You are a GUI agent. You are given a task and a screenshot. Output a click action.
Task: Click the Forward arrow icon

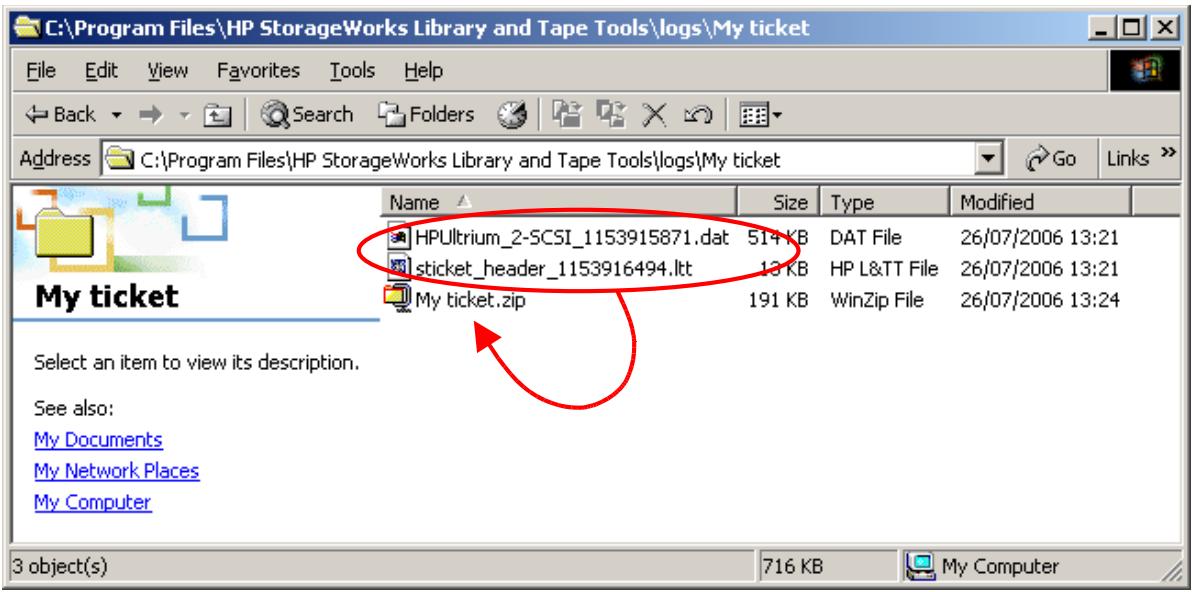151,116
